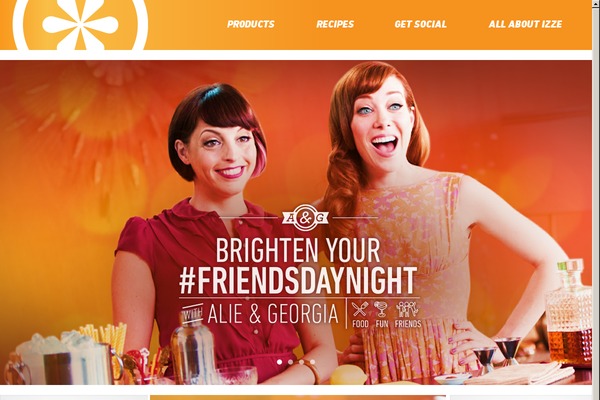Switch to the second carousel slide dot
Image resolution: width=600 pixels, height=400 pixels.
(290, 362)
